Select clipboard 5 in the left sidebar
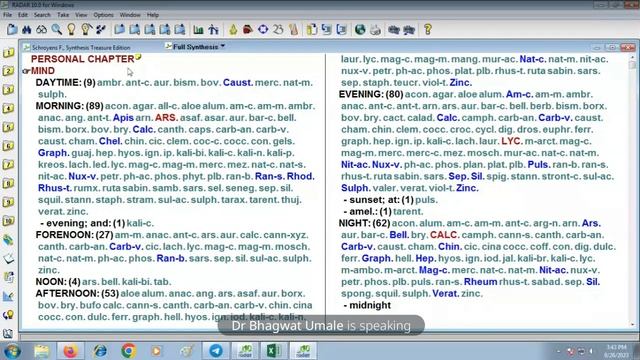Screen dimensions: 640x360 (8, 127)
